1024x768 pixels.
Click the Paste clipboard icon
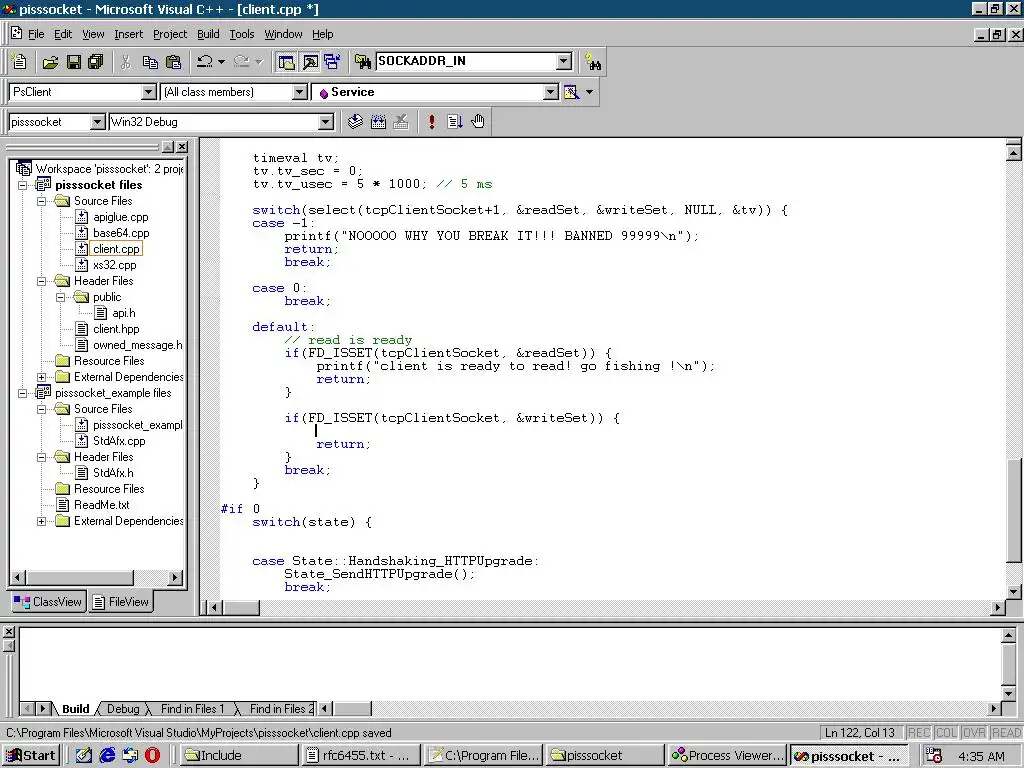pyautogui.click(x=174, y=62)
